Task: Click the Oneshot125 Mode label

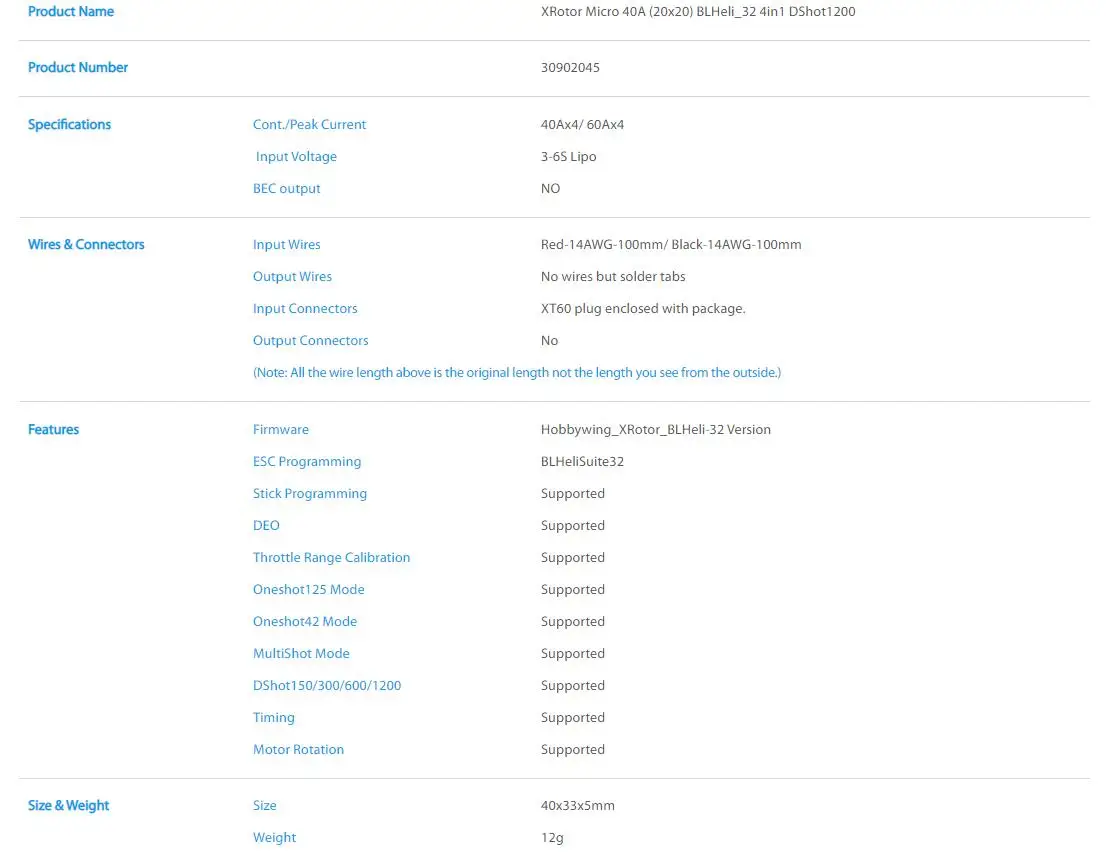Action: pos(308,589)
